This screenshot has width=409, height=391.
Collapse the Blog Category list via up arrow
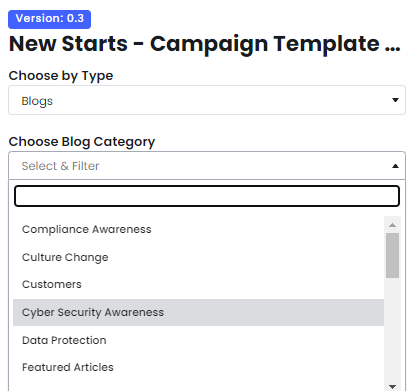click(x=395, y=166)
